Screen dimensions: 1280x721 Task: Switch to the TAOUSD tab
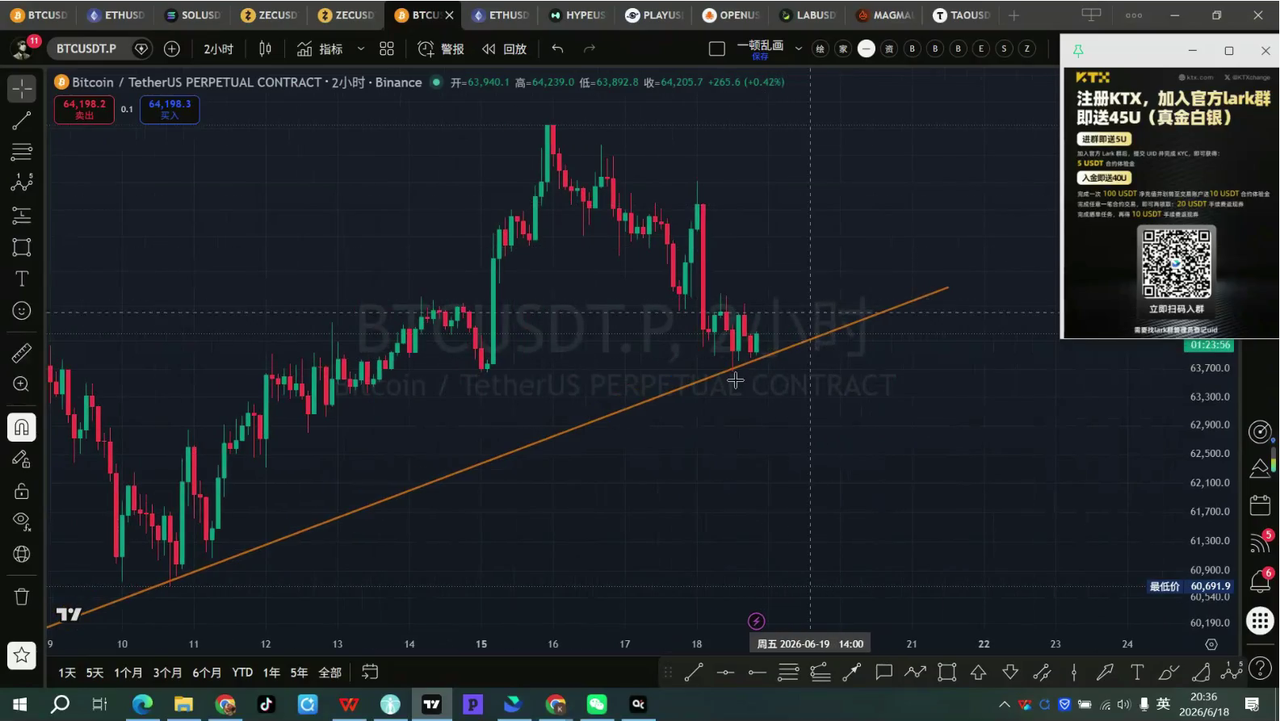point(962,15)
